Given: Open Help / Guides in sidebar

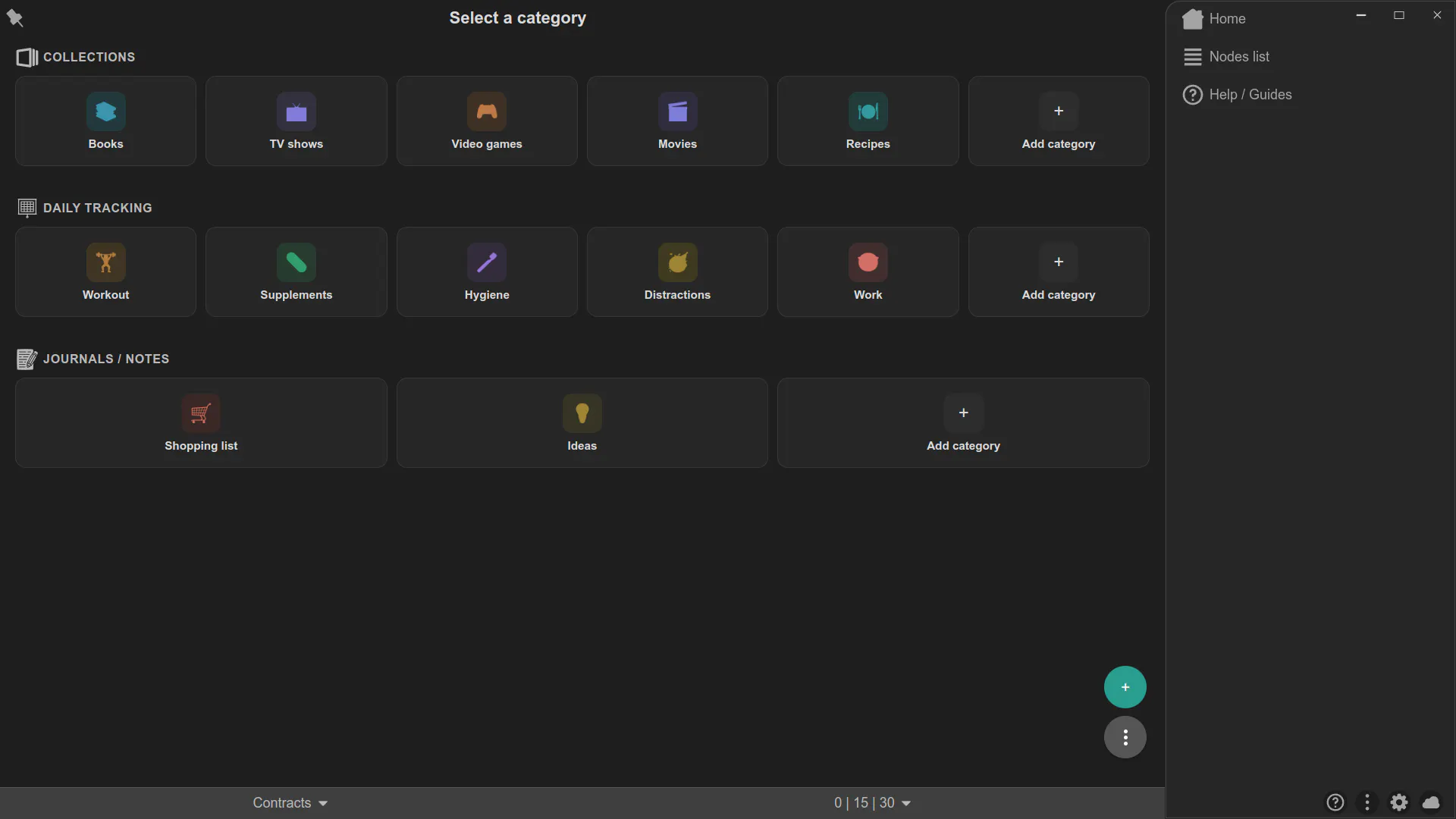Looking at the screenshot, I should pyautogui.click(x=1238, y=95).
